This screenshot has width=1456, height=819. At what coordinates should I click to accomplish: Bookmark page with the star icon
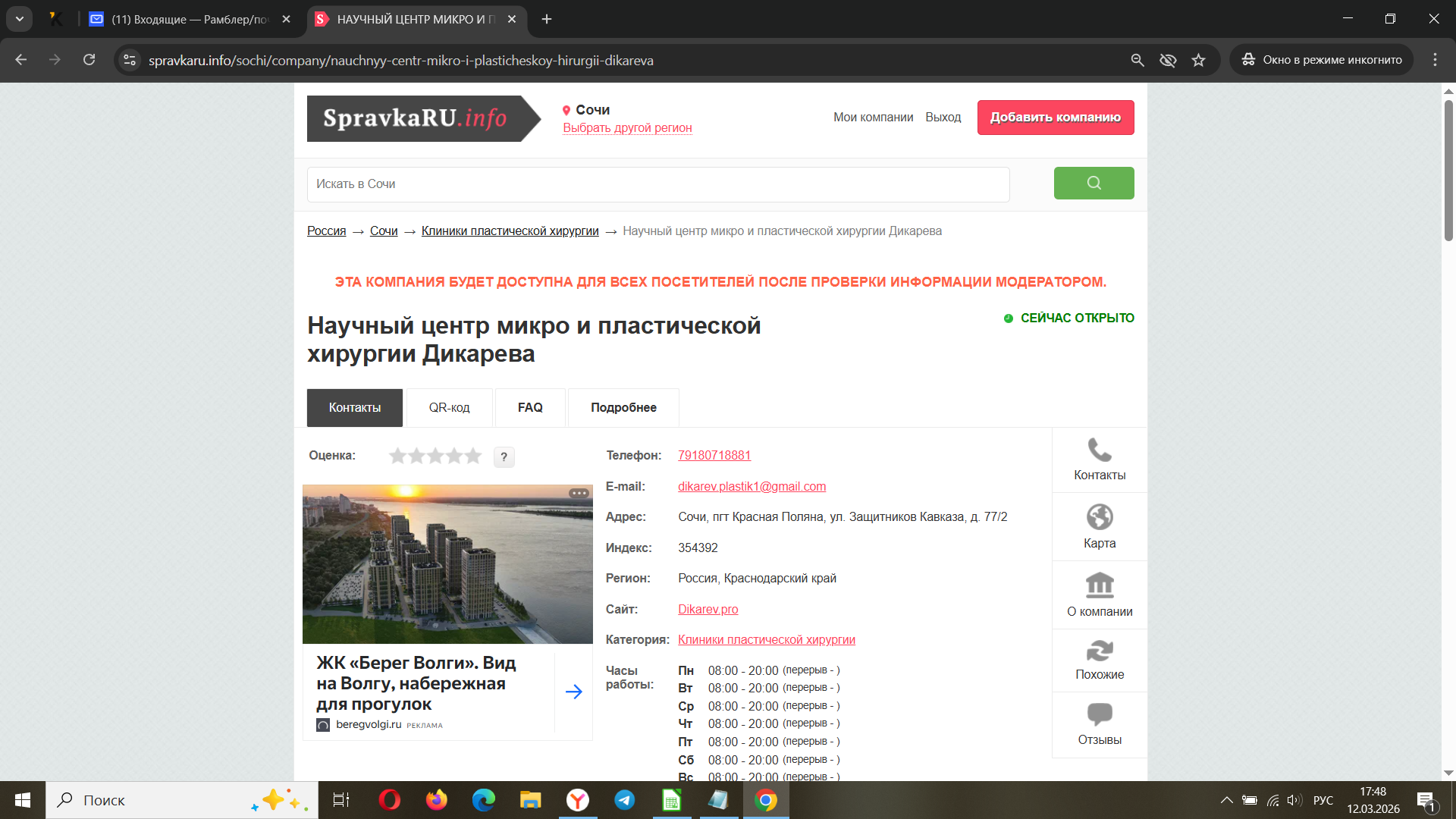[x=1198, y=60]
